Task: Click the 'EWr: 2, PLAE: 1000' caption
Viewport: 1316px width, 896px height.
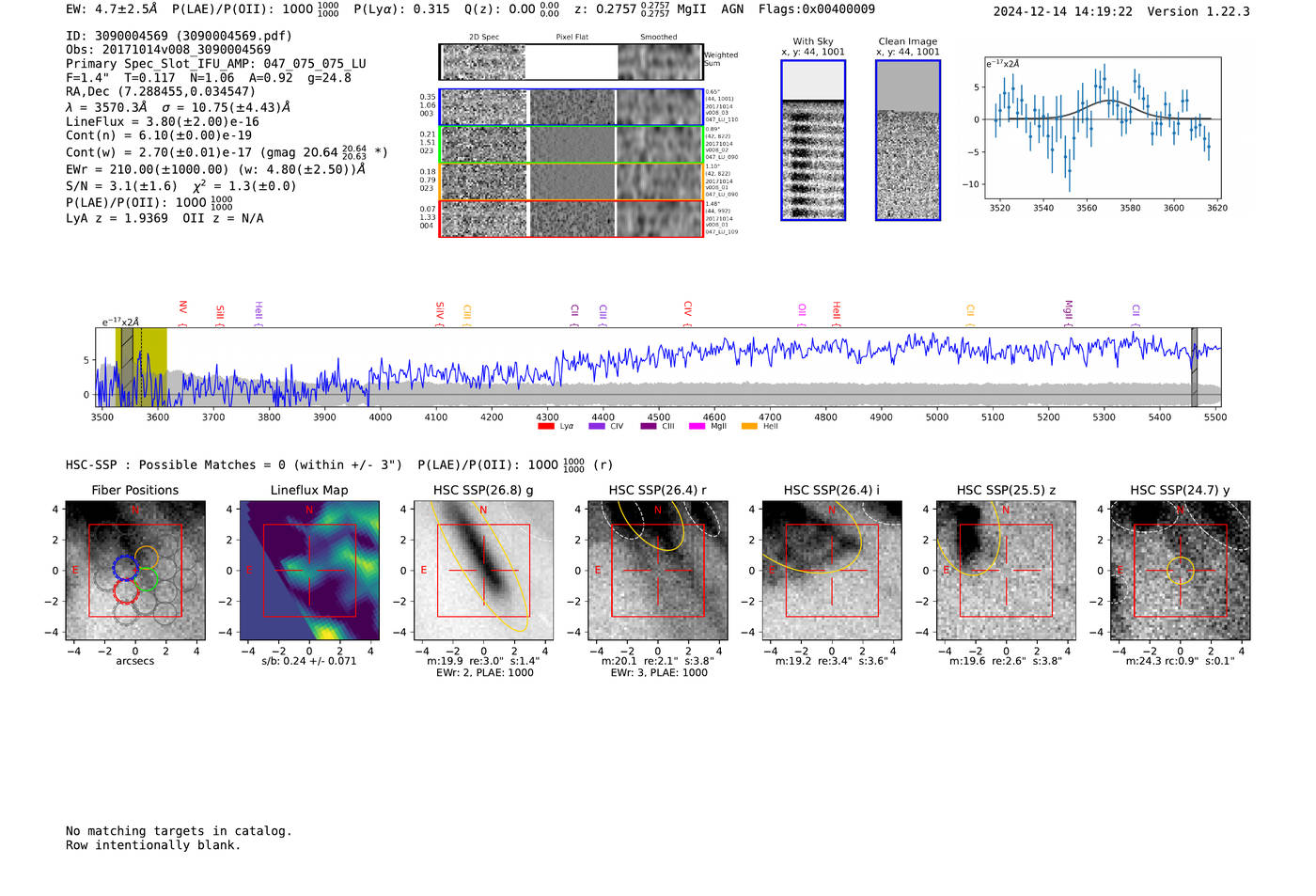Action: pos(484,673)
